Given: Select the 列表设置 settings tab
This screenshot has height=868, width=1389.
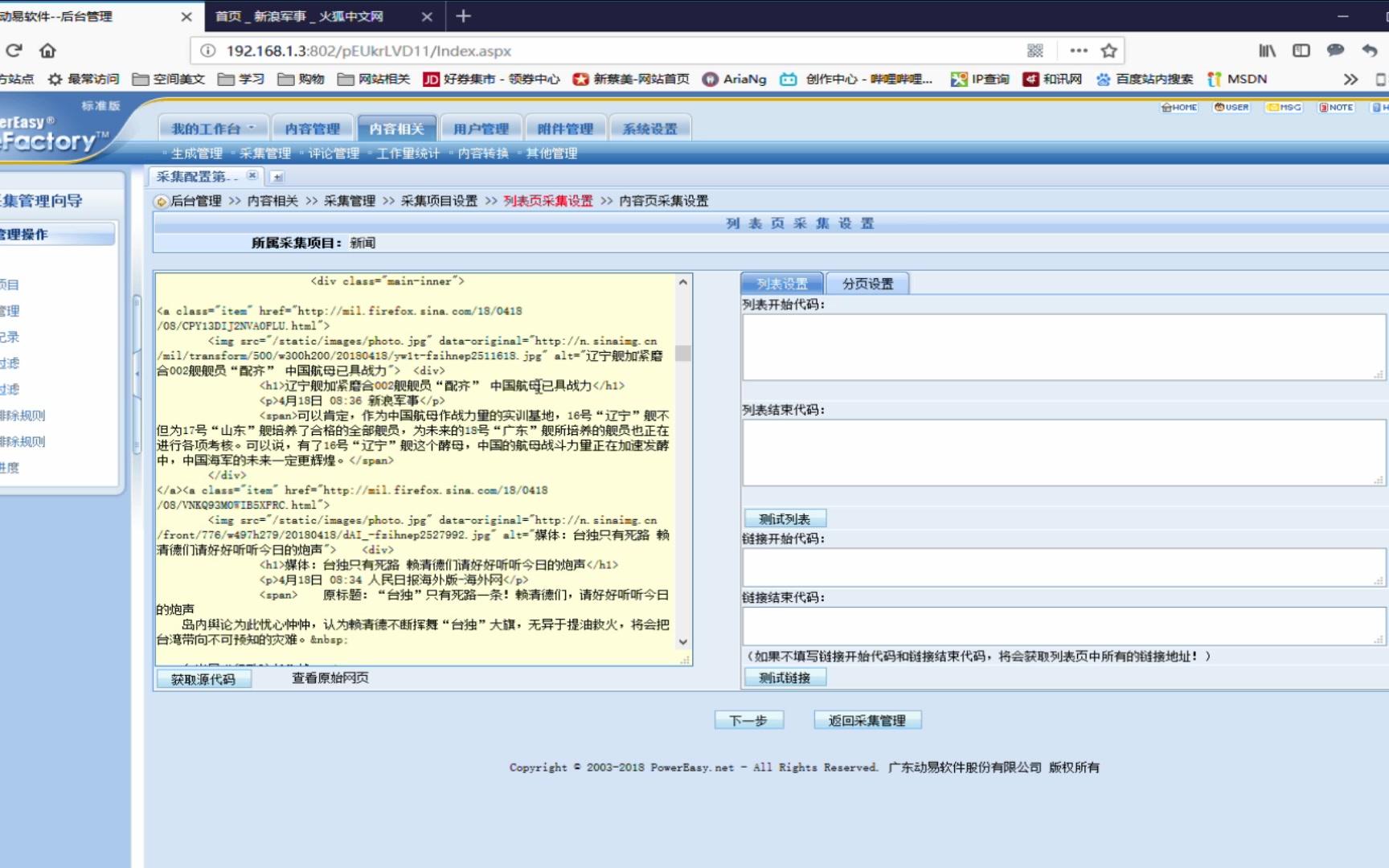Looking at the screenshot, I should (782, 284).
